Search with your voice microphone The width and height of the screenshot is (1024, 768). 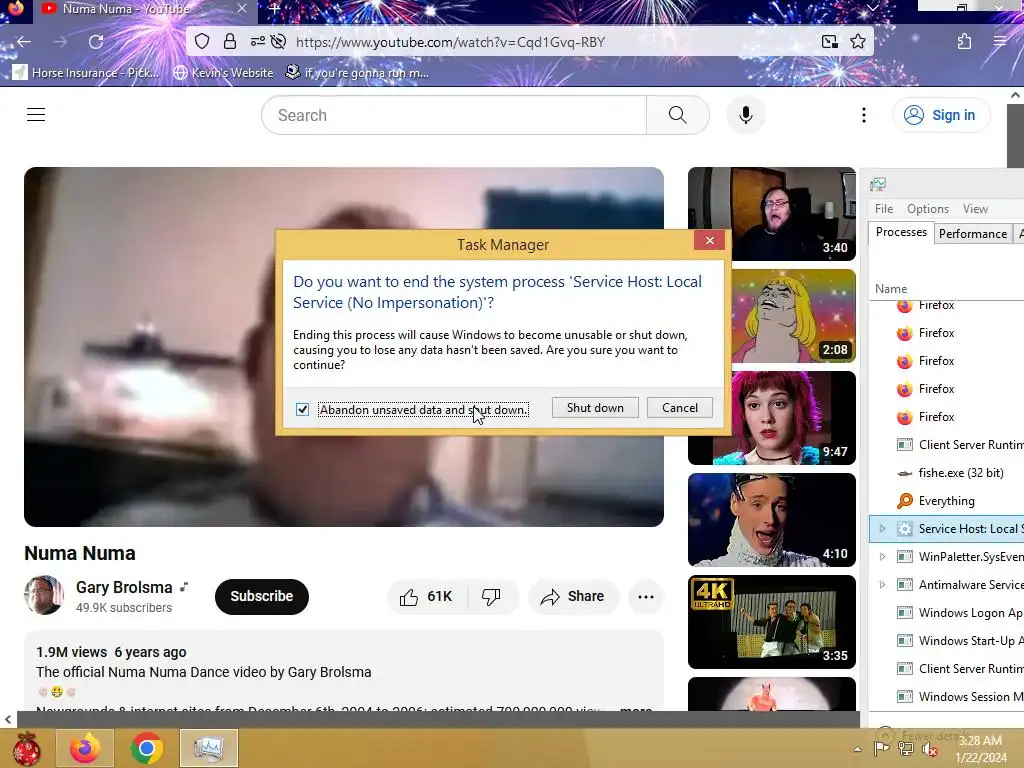pyautogui.click(x=745, y=115)
